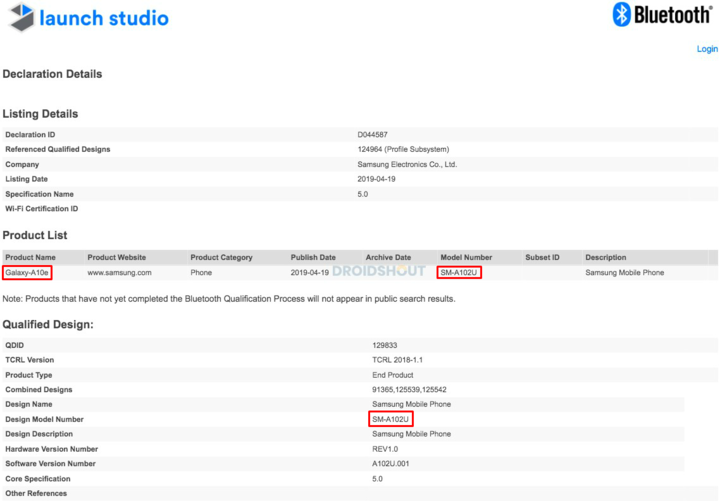Screen dimensions: 720x501
Task: Click the Archive Date column header
Action: (x=388, y=257)
